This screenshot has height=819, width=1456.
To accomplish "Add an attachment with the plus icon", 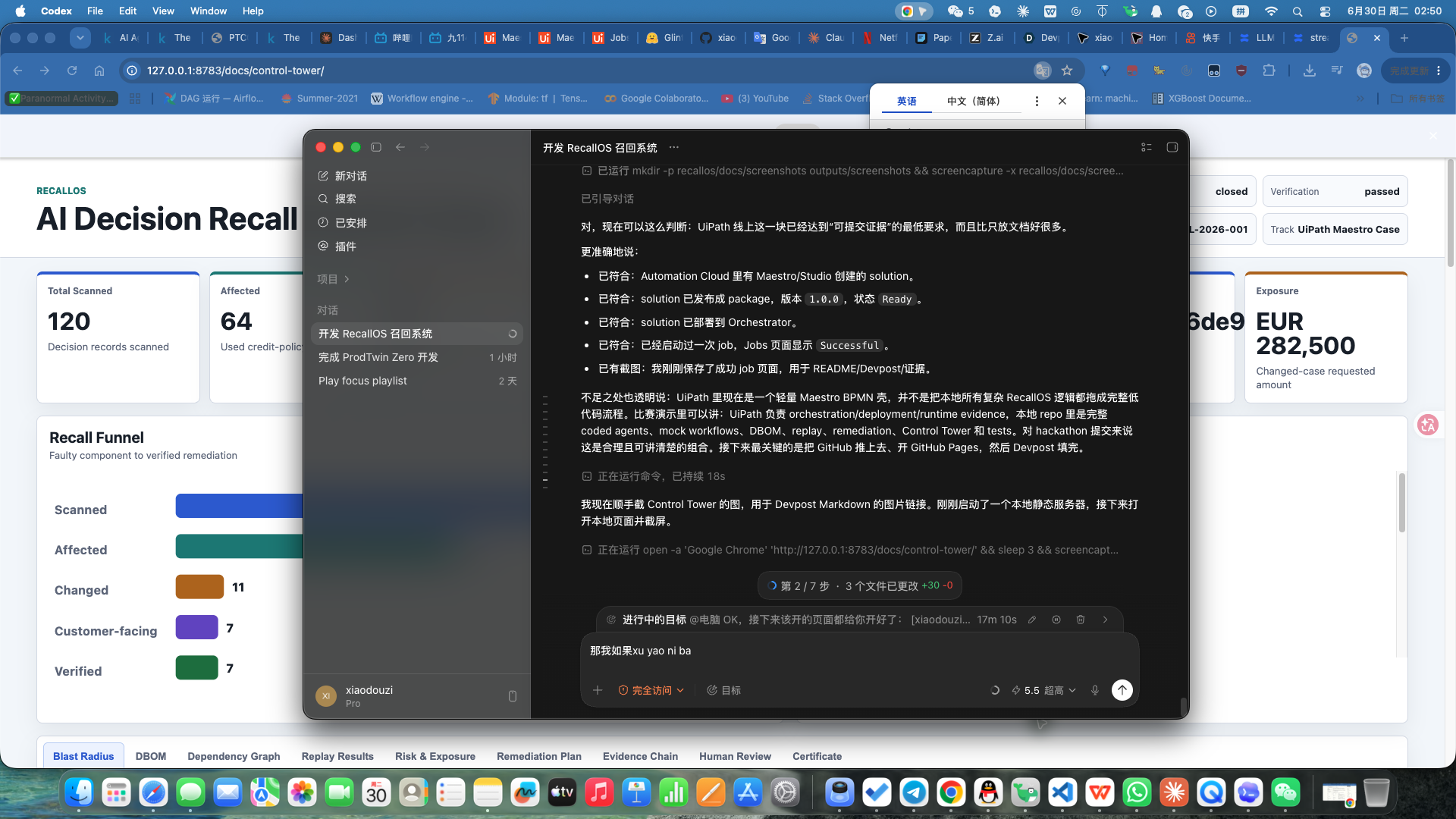I will tap(598, 690).
